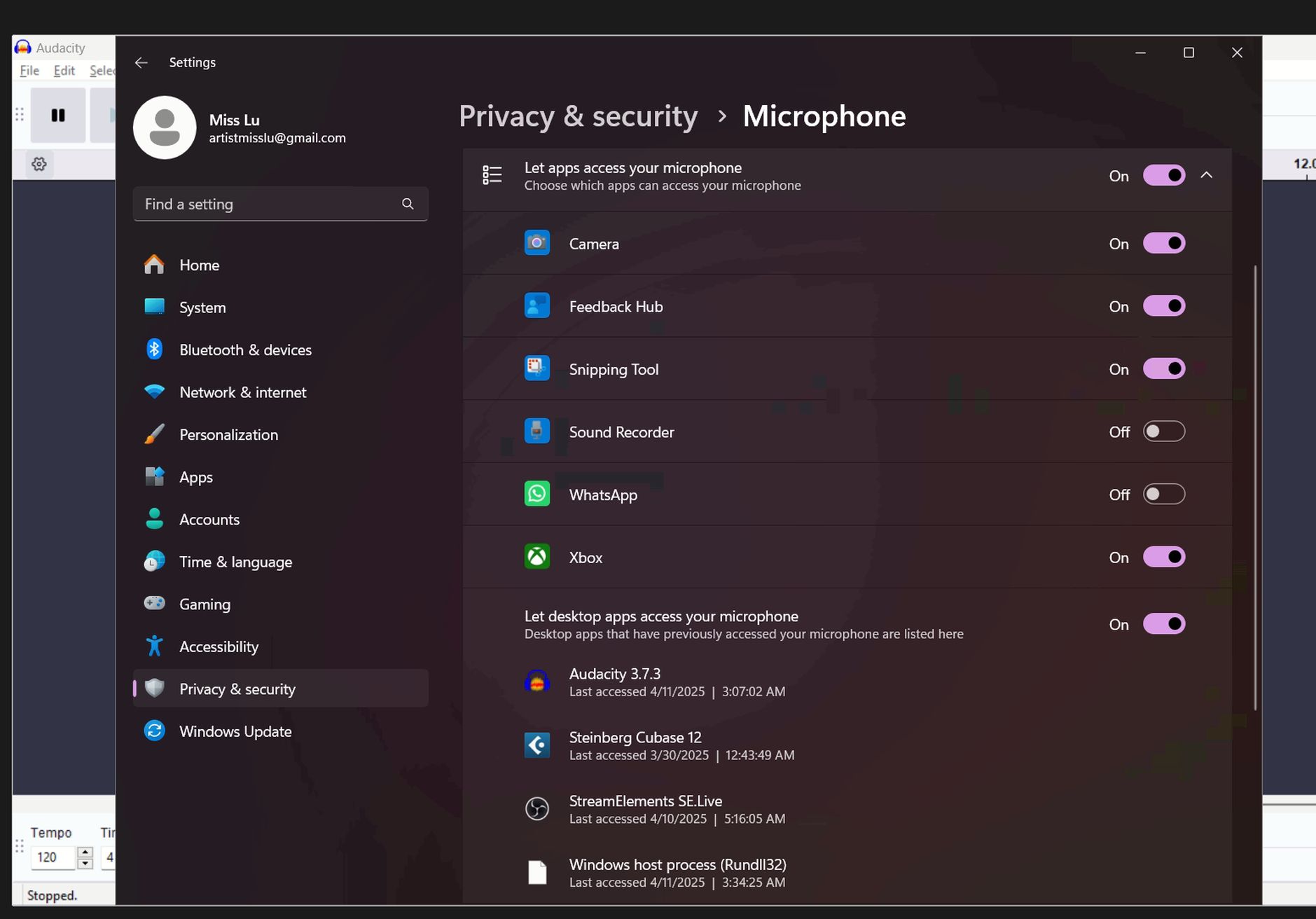
Task: Go to Gaming settings
Action: coord(280,604)
